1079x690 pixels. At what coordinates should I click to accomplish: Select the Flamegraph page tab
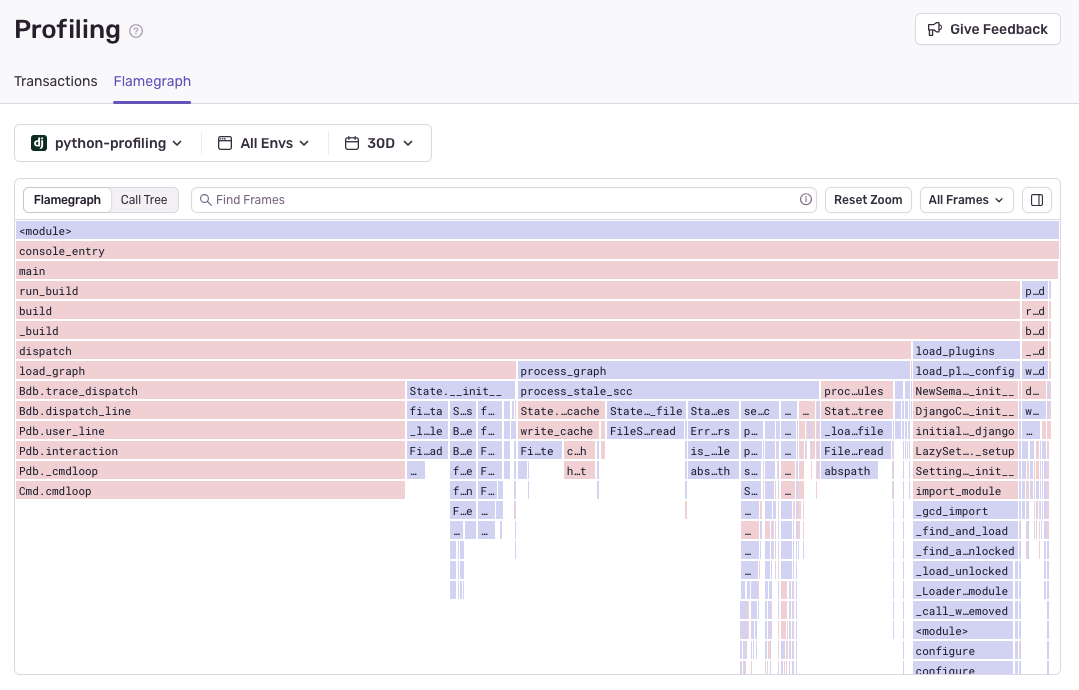[x=152, y=81]
